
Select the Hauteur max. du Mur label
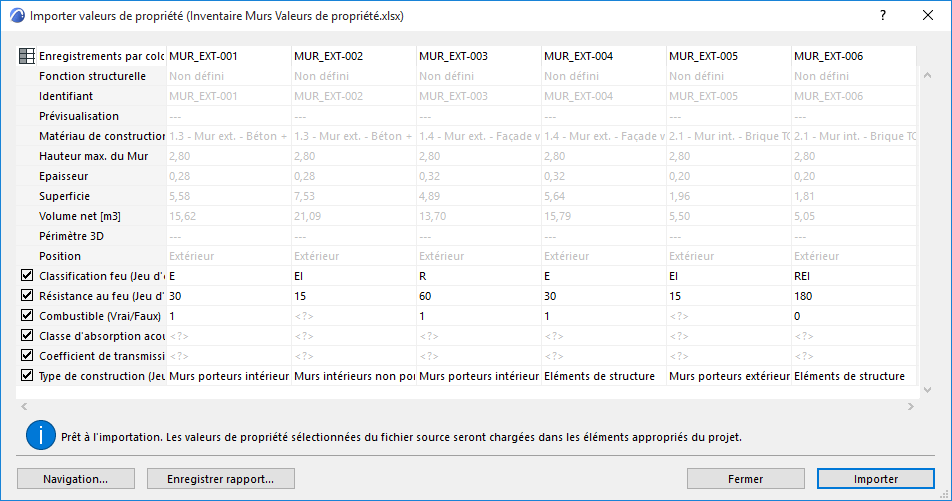click(x=94, y=156)
